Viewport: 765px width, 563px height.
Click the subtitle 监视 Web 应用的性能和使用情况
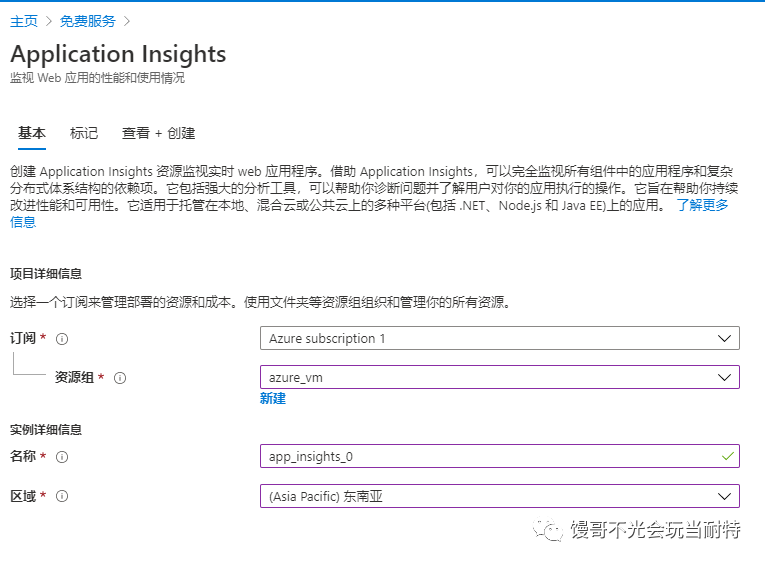98,78
